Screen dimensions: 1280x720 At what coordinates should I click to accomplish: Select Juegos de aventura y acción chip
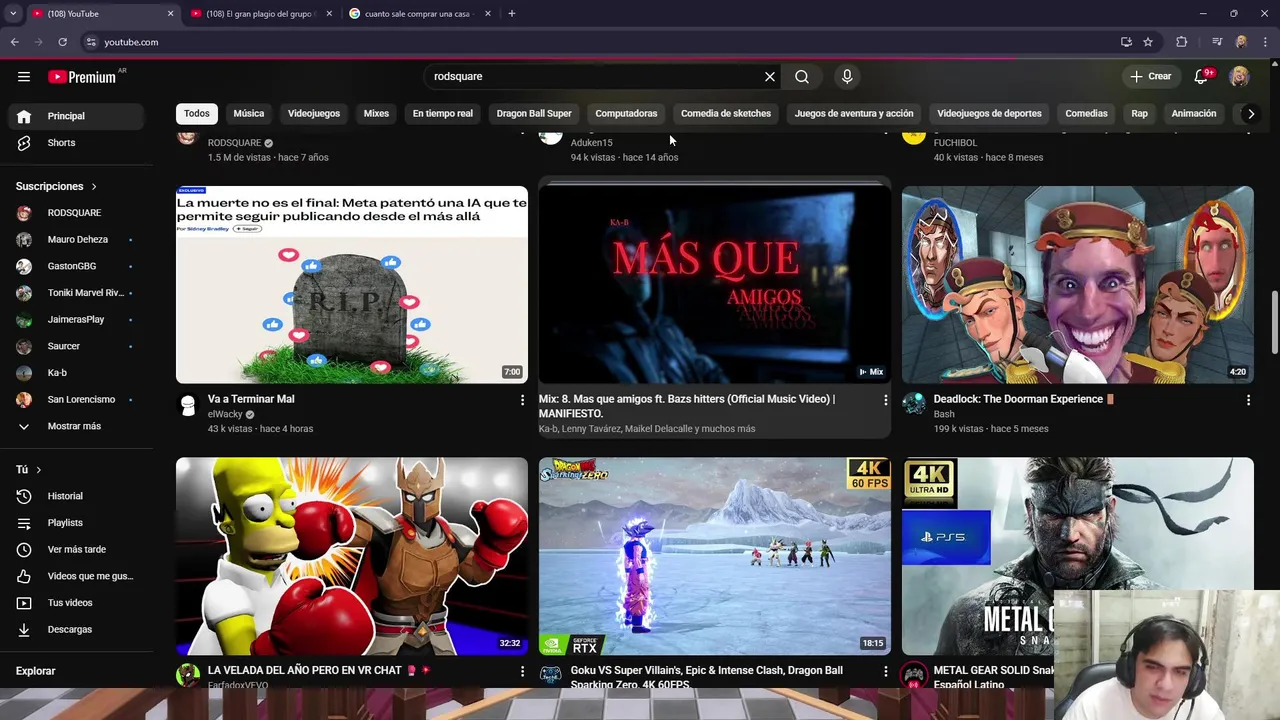tap(854, 113)
